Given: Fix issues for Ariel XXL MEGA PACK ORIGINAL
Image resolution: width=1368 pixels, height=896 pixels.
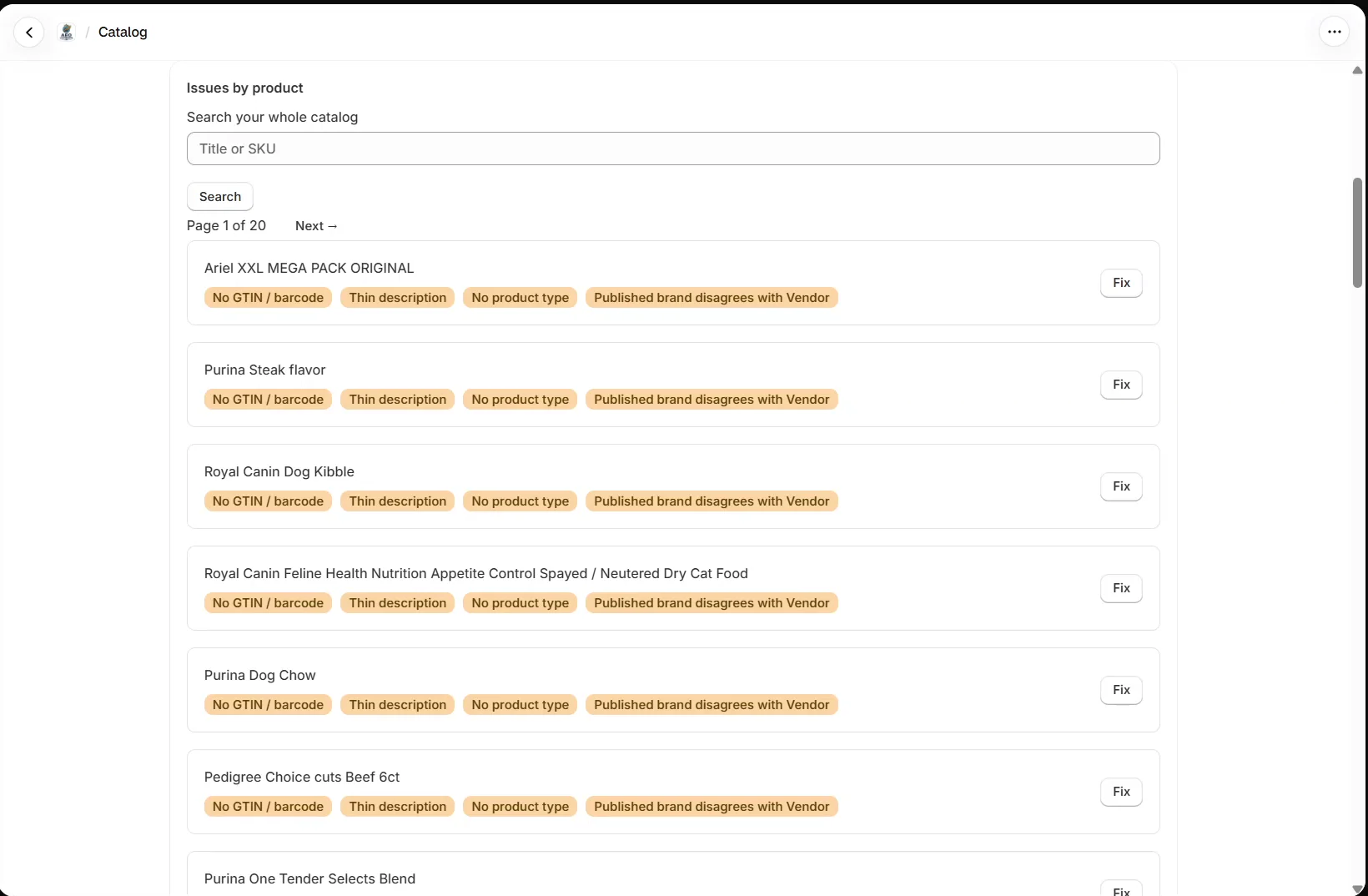Looking at the screenshot, I should [x=1121, y=283].
